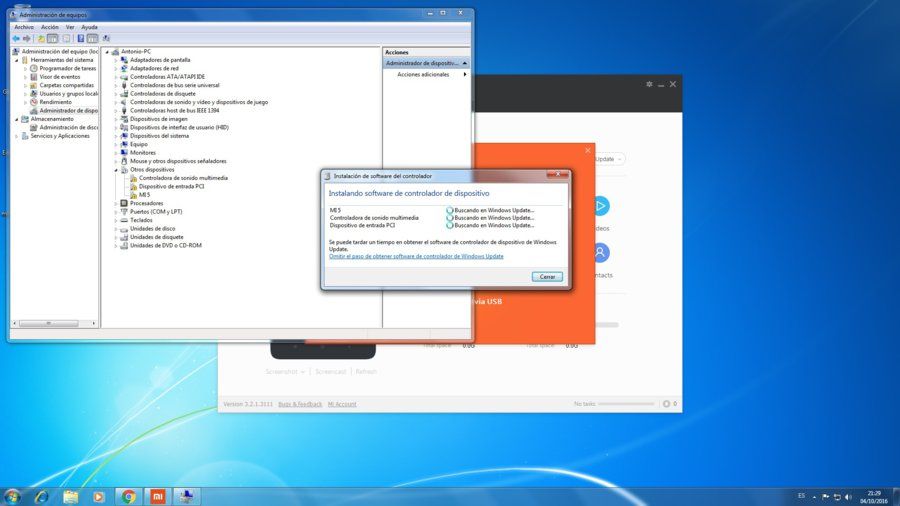The height and width of the screenshot is (506, 900).
Task: Click the No tasks progress bar in Mi Suite
Action: click(626, 404)
